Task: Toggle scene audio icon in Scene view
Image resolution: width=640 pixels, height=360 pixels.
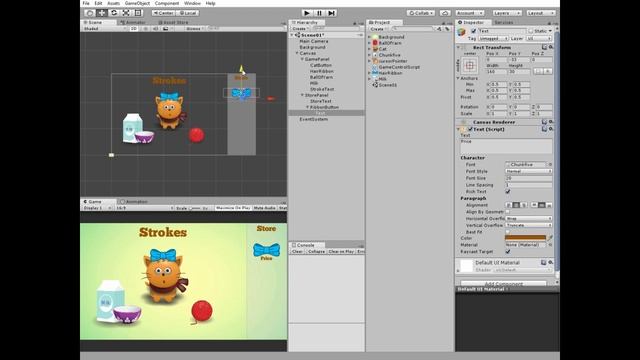Action: 156,29
